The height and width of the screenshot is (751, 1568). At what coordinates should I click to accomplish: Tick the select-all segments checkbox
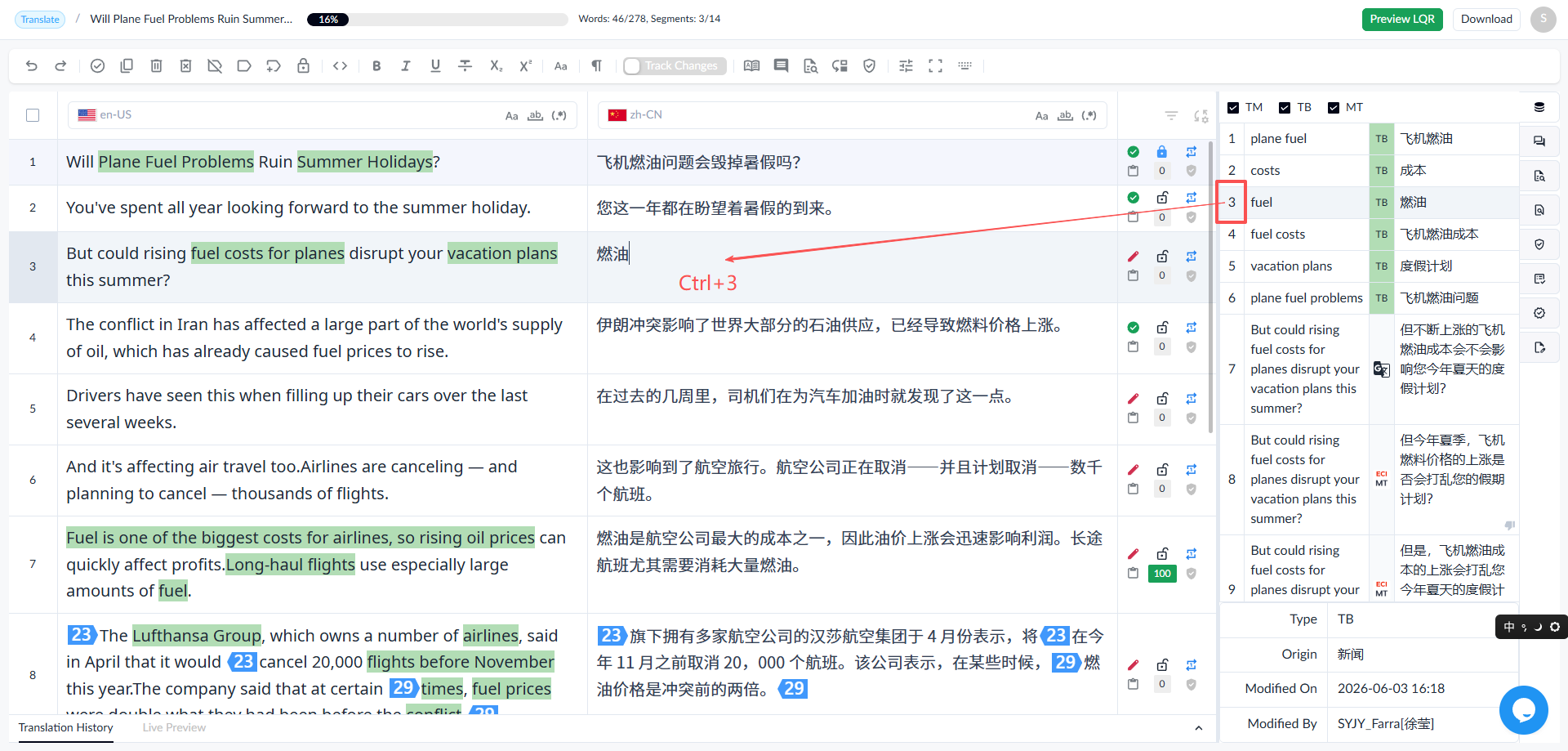(33, 115)
